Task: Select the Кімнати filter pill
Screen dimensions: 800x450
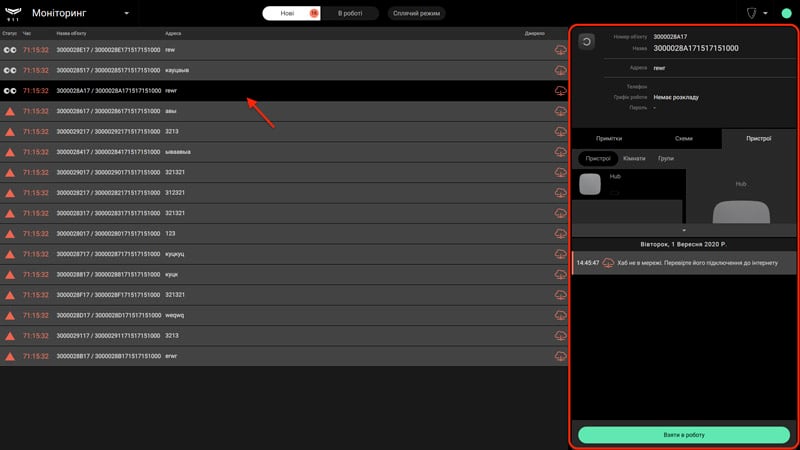Action: coord(634,159)
